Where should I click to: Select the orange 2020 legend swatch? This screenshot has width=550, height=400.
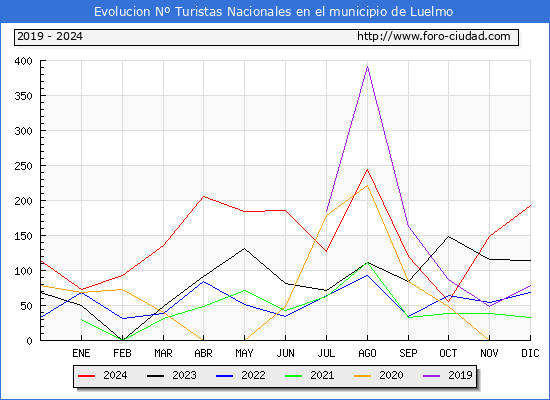363,376
